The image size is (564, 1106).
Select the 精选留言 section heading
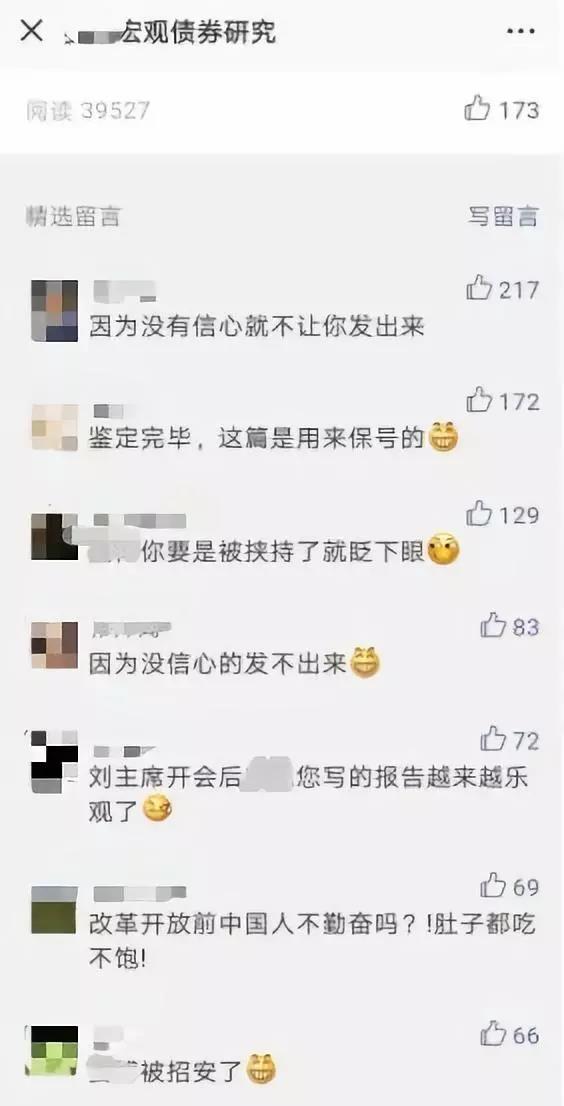(x=73, y=217)
